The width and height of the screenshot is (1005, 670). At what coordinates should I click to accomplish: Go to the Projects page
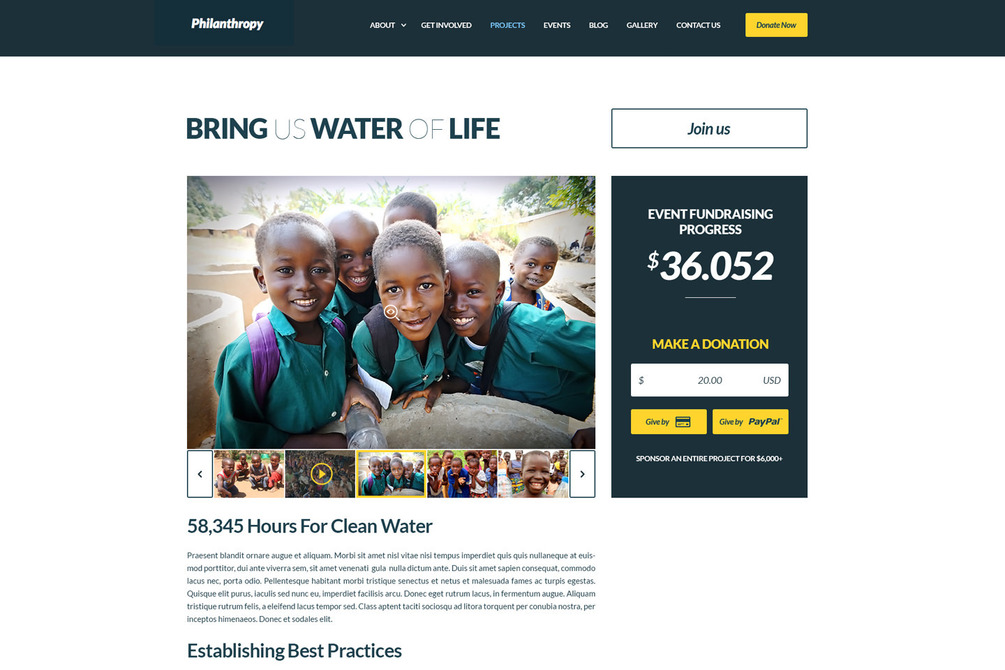[x=507, y=25]
